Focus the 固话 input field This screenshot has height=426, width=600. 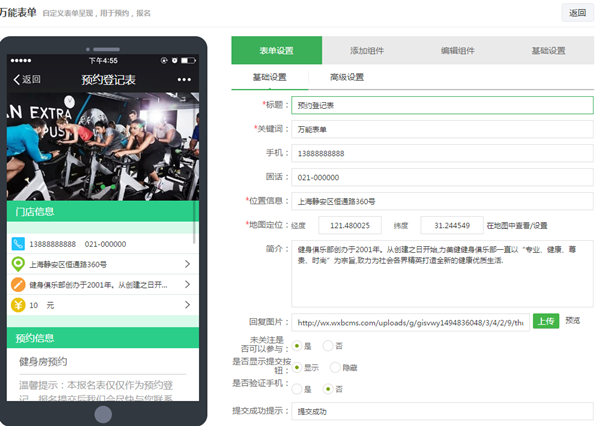click(x=442, y=177)
